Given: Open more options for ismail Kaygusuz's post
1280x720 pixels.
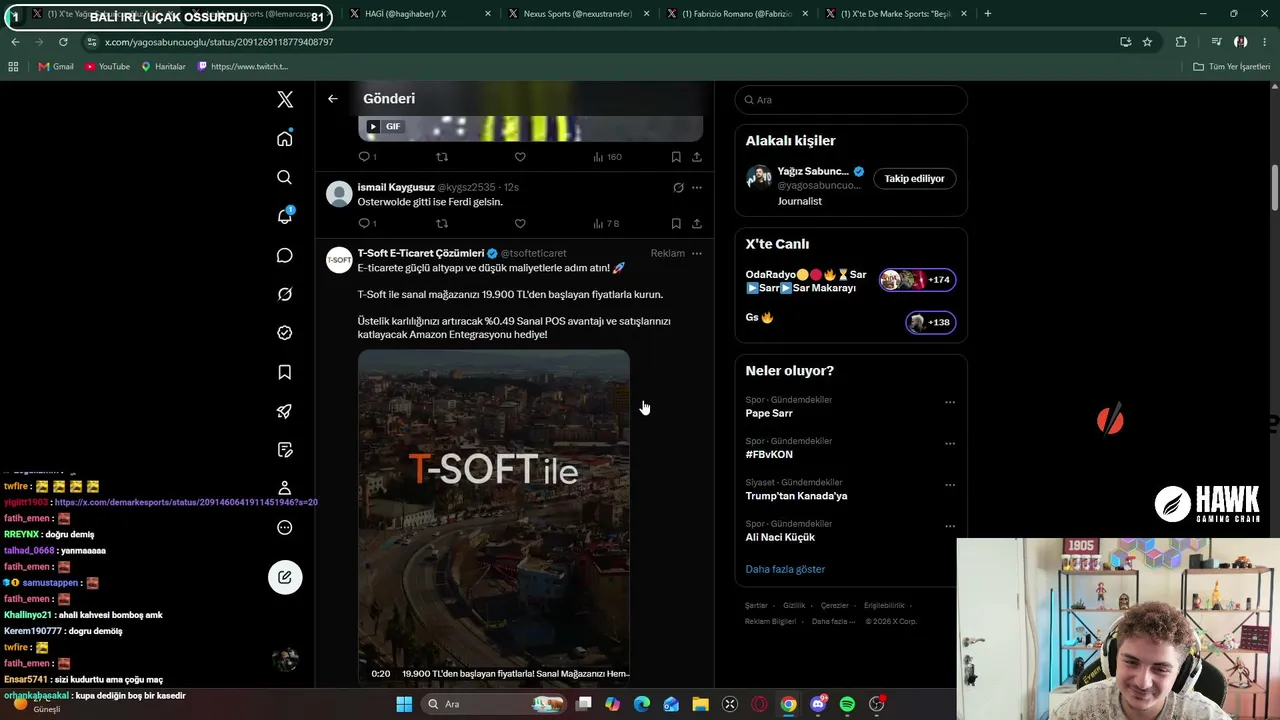Looking at the screenshot, I should [x=697, y=188].
